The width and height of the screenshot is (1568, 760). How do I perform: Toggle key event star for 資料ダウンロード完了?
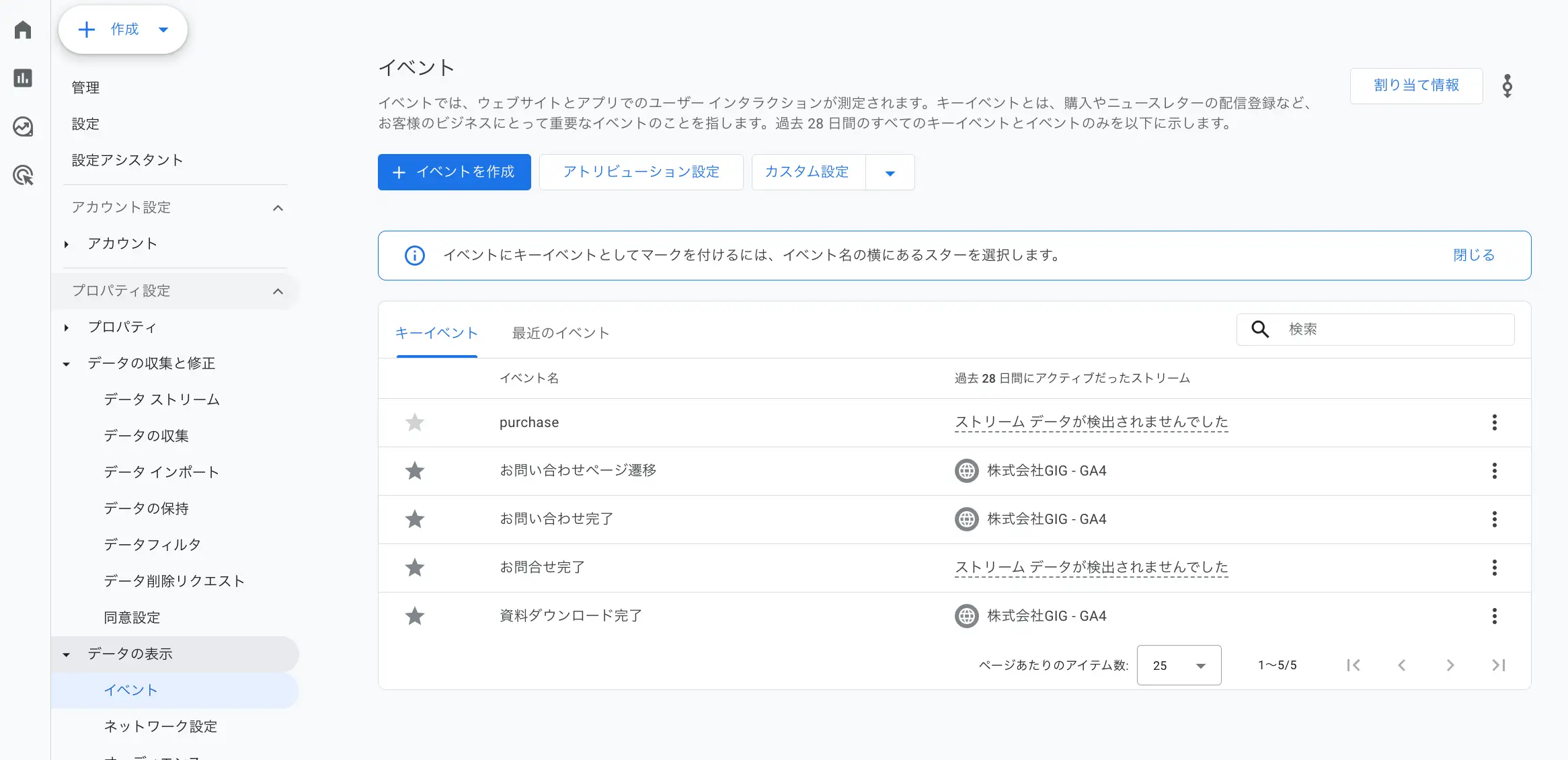(x=415, y=616)
